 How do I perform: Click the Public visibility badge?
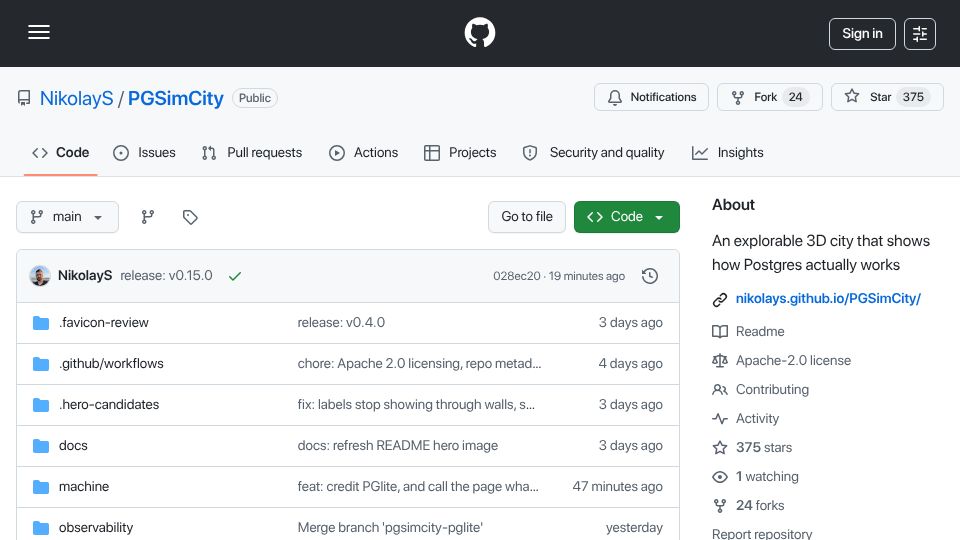255,98
